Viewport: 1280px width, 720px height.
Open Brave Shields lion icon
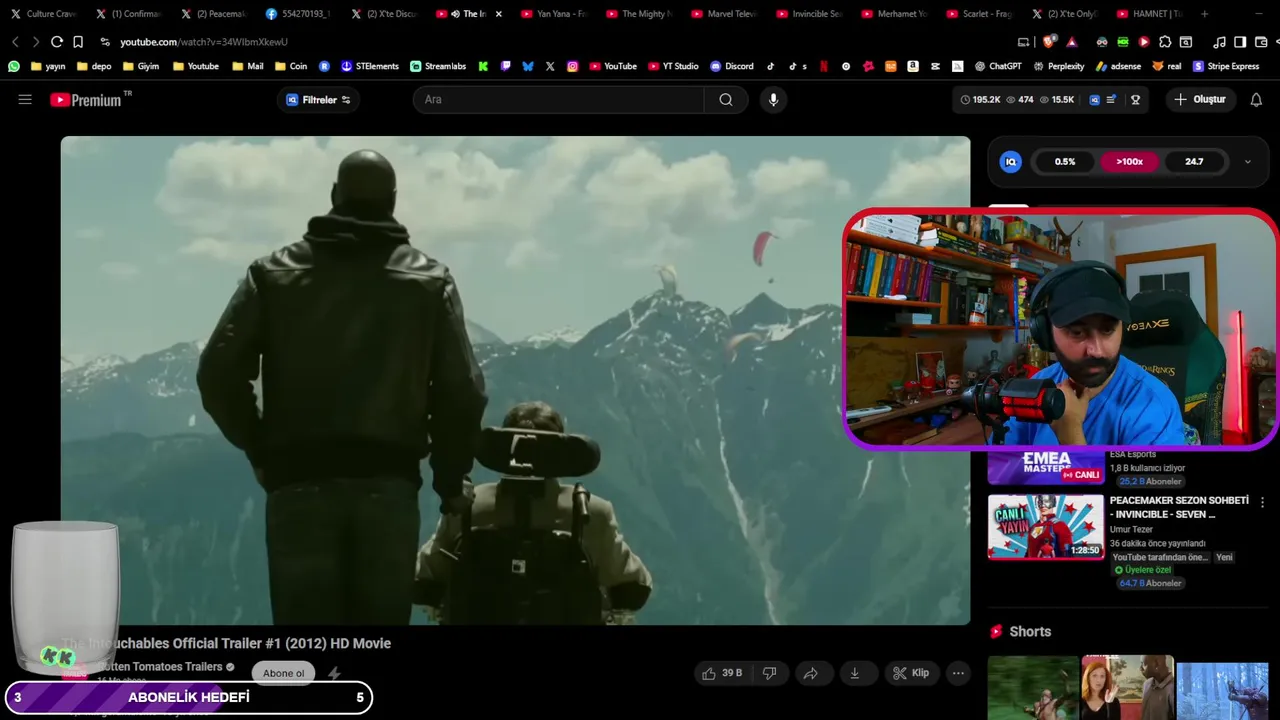[1049, 42]
